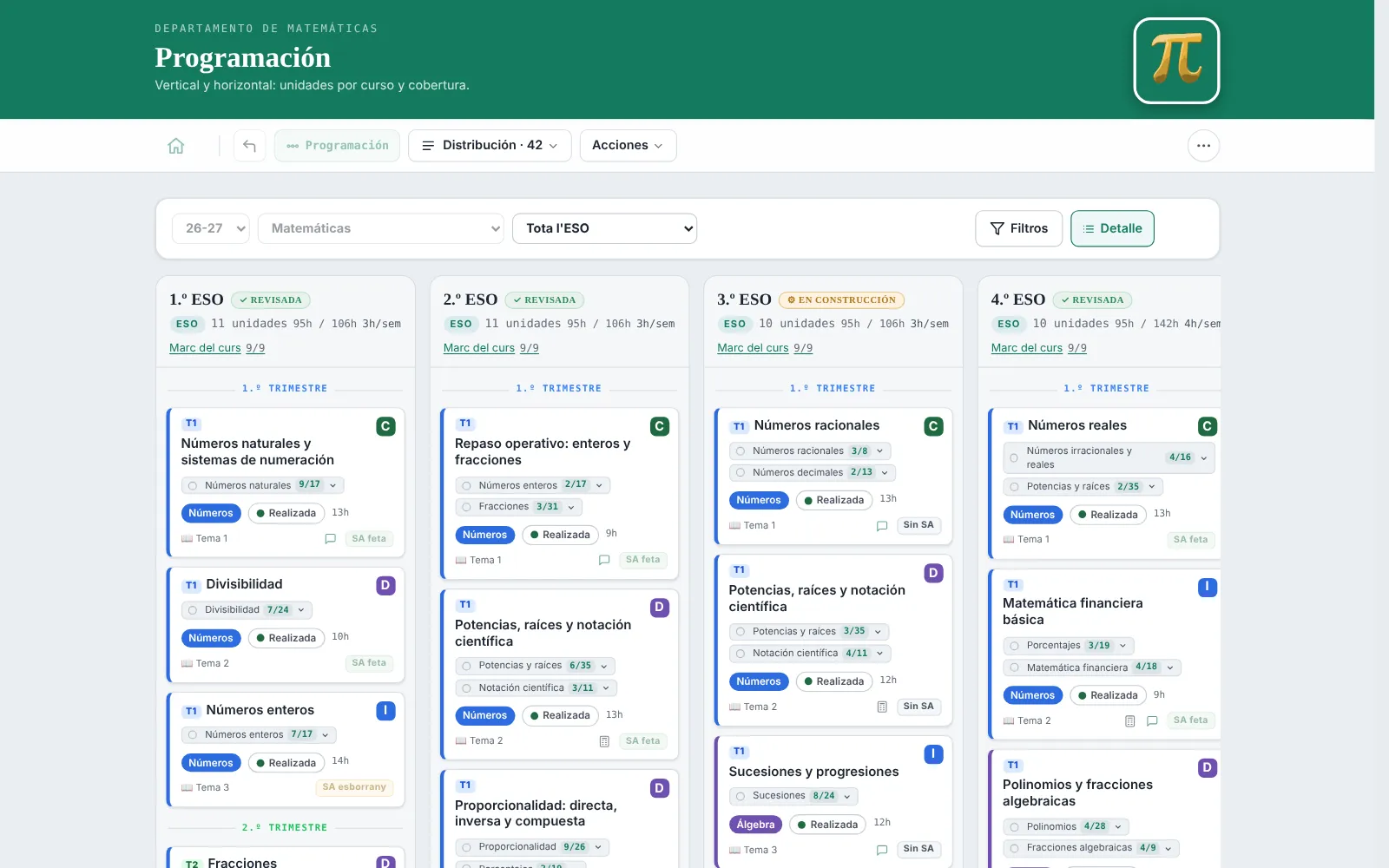
Task: Click the pi logo in the header
Action: click(1176, 61)
